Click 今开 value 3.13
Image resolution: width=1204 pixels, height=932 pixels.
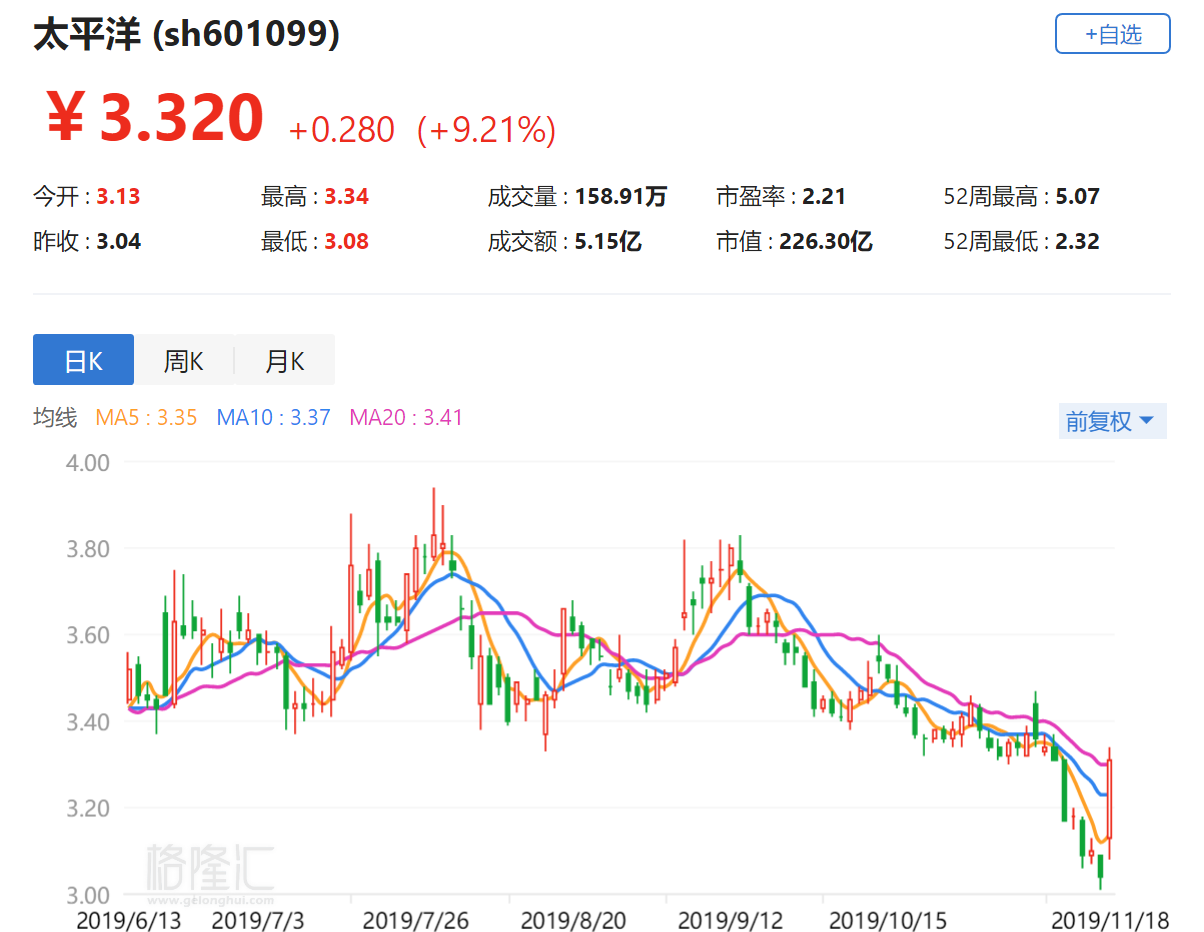pyautogui.click(x=118, y=197)
